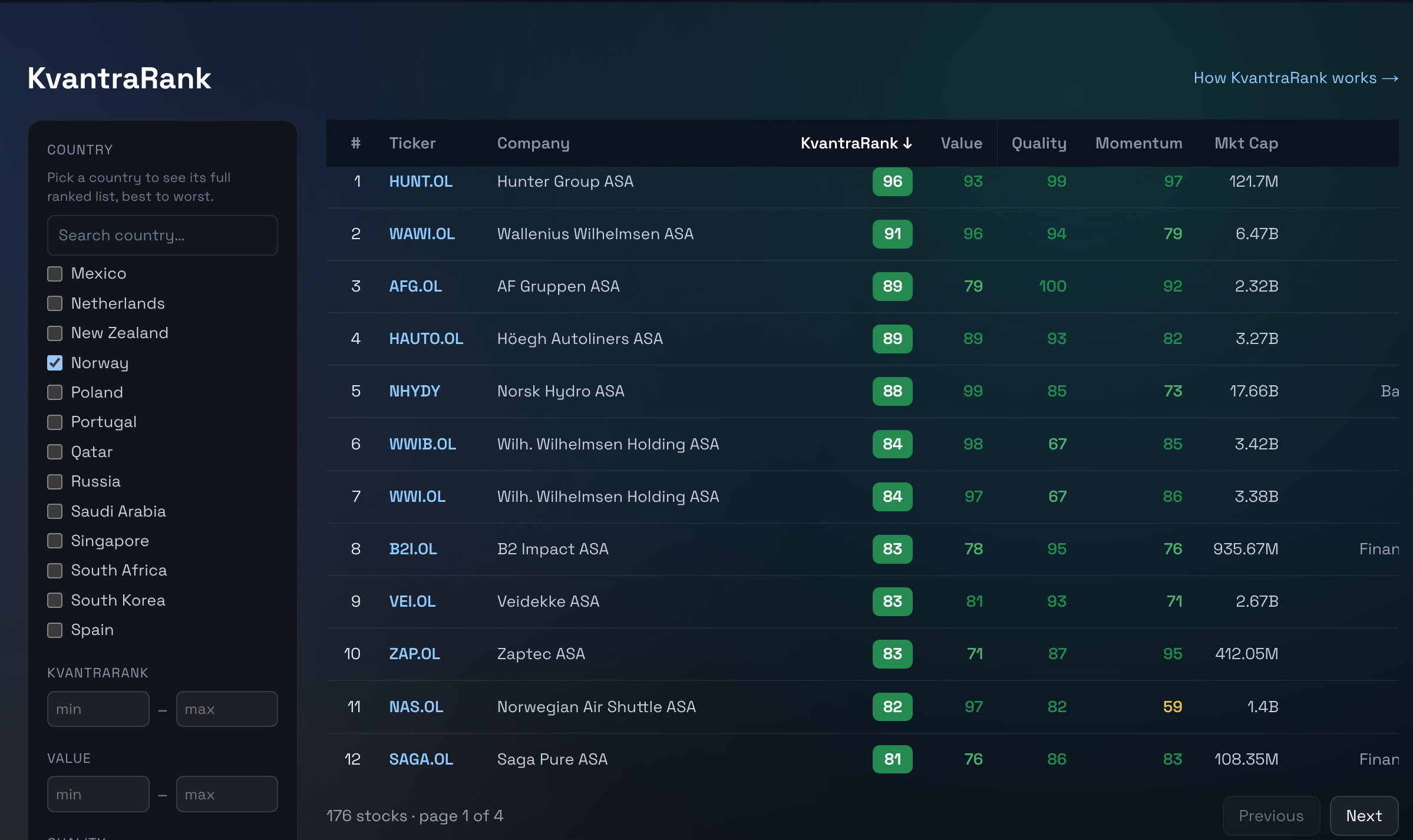The width and height of the screenshot is (1413, 840).
Task: Enable the Netherlands country filter
Action: pyautogui.click(x=55, y=303)
